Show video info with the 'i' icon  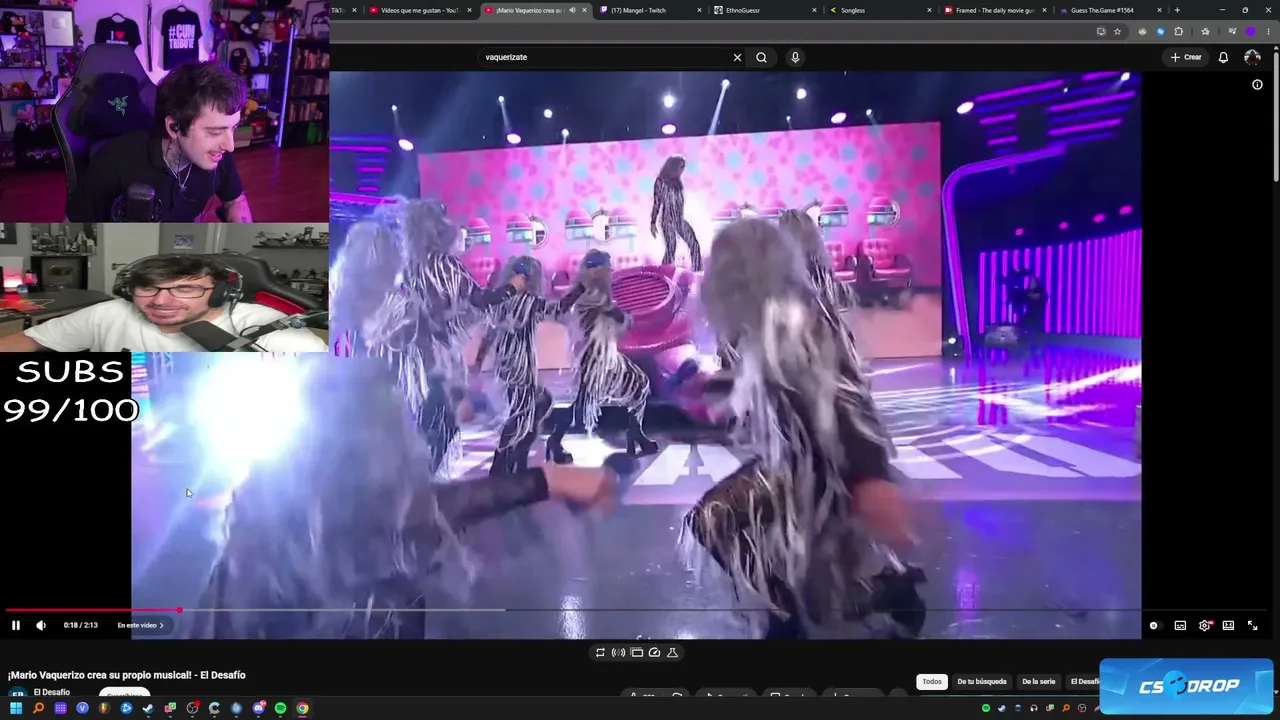pyautogui.click(x=1257, y=85)
